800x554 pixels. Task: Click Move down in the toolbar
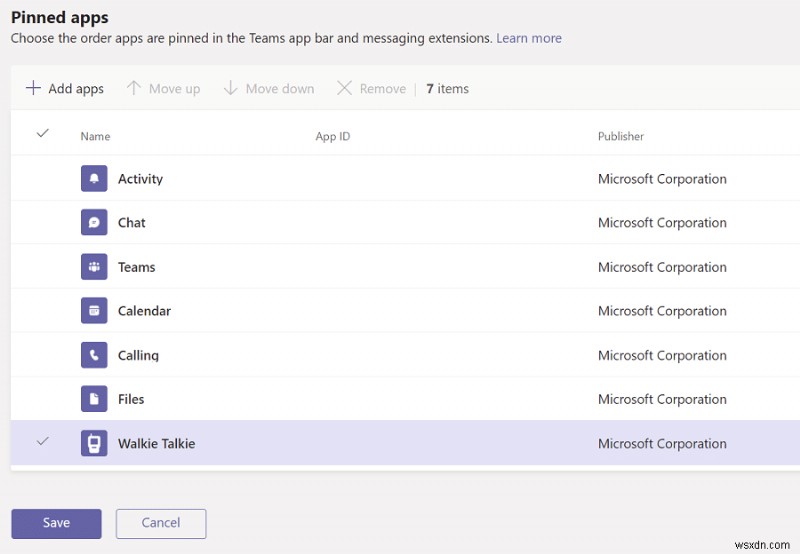click(x=269, y=88)
